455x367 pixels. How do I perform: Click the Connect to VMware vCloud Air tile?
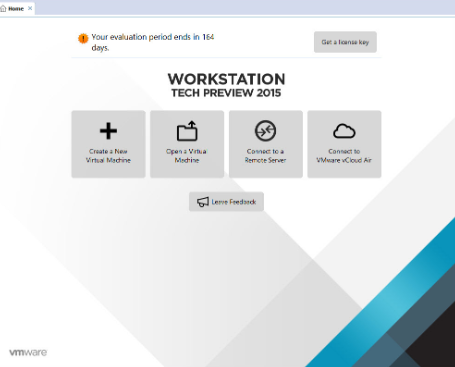click(x=344, y=144)
